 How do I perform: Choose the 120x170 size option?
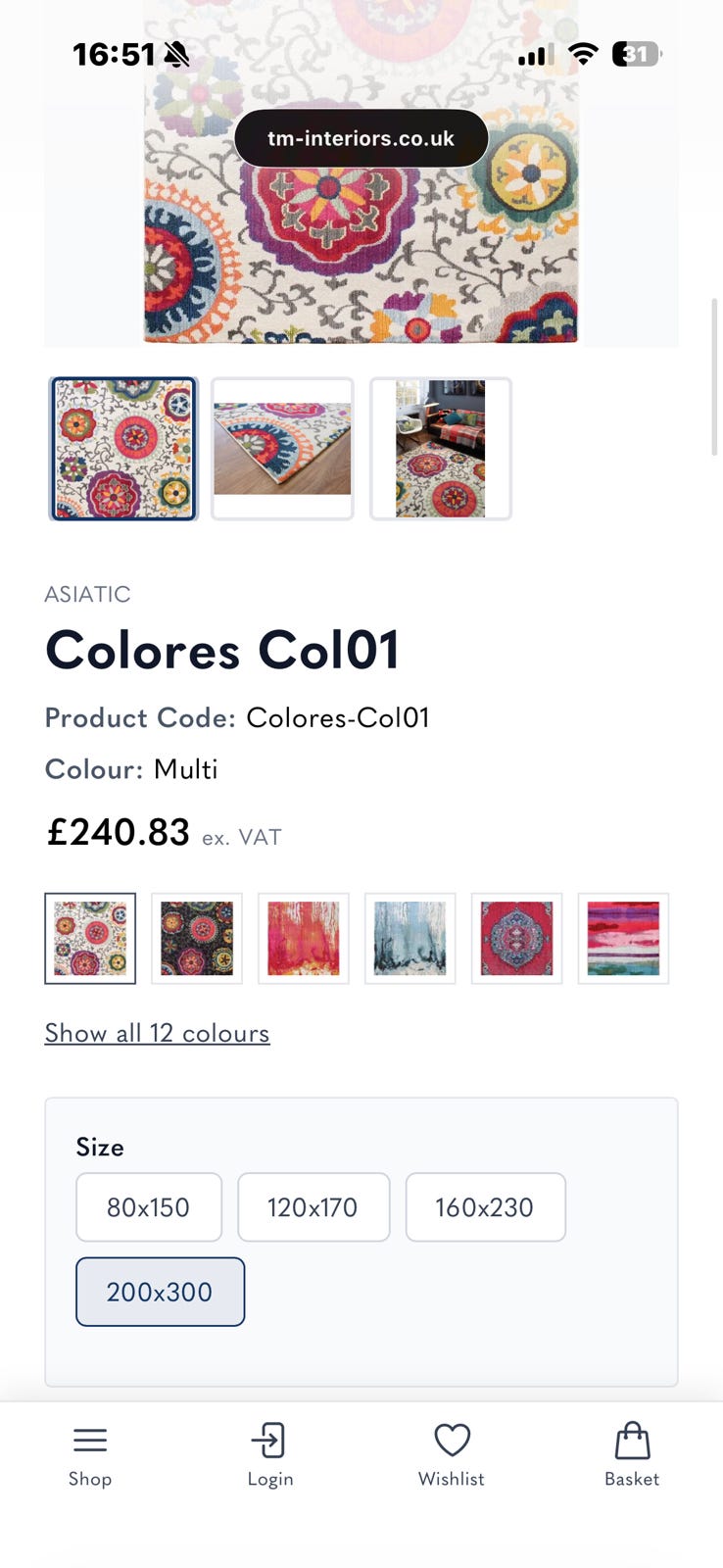(x=313, y=1207)
